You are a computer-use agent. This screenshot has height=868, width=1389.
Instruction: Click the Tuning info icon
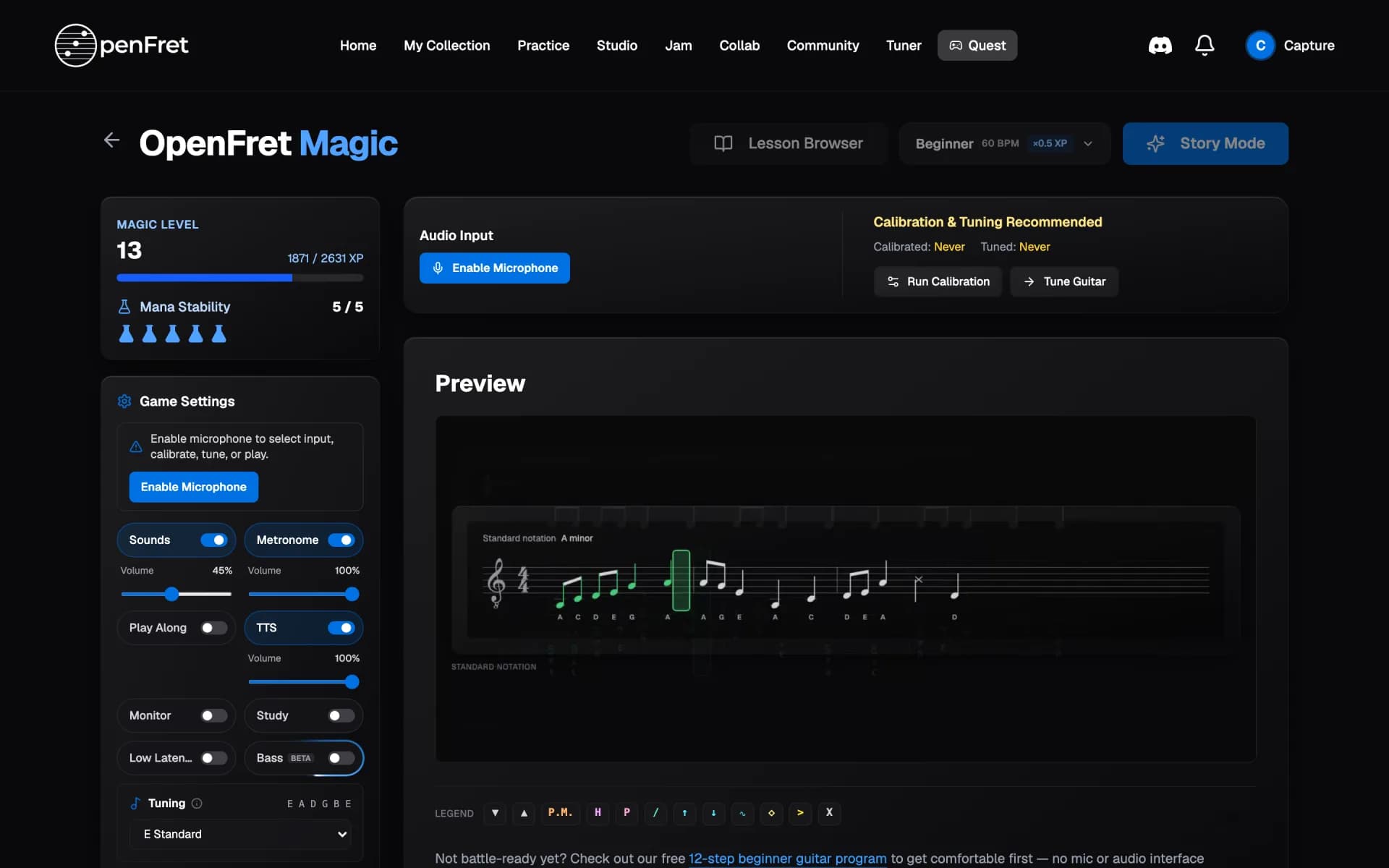(x=197, y=803)
